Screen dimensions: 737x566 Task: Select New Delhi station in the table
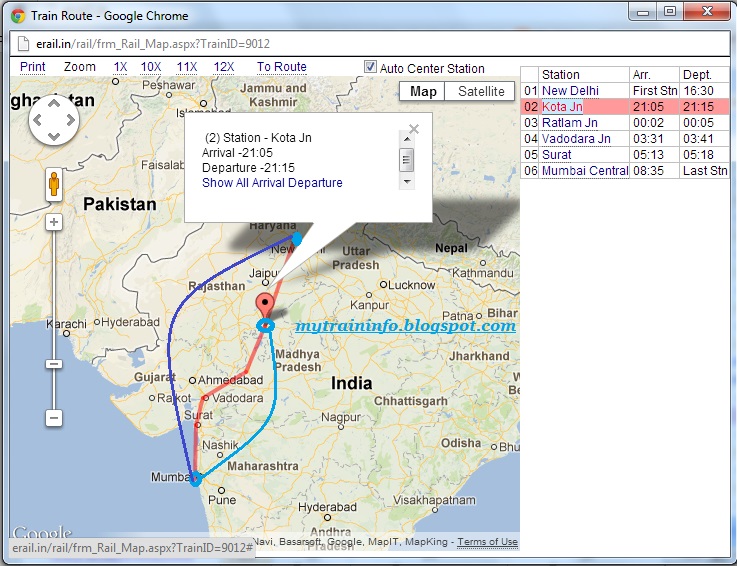point(570,91)
